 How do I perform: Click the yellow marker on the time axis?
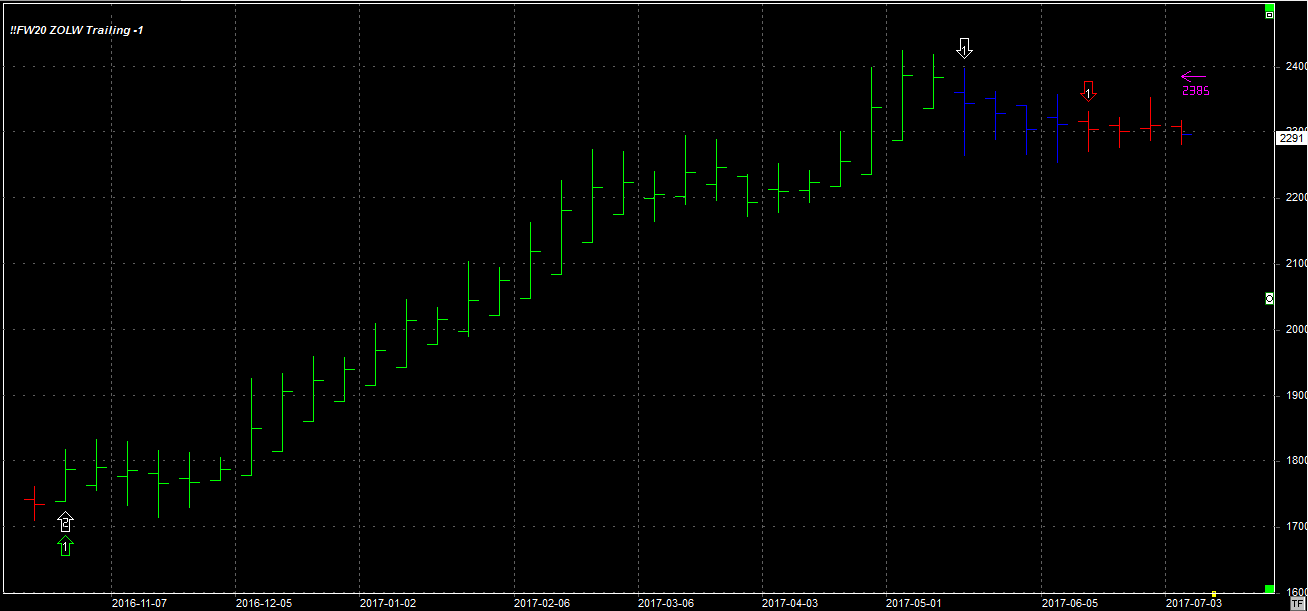point(1214,594)
